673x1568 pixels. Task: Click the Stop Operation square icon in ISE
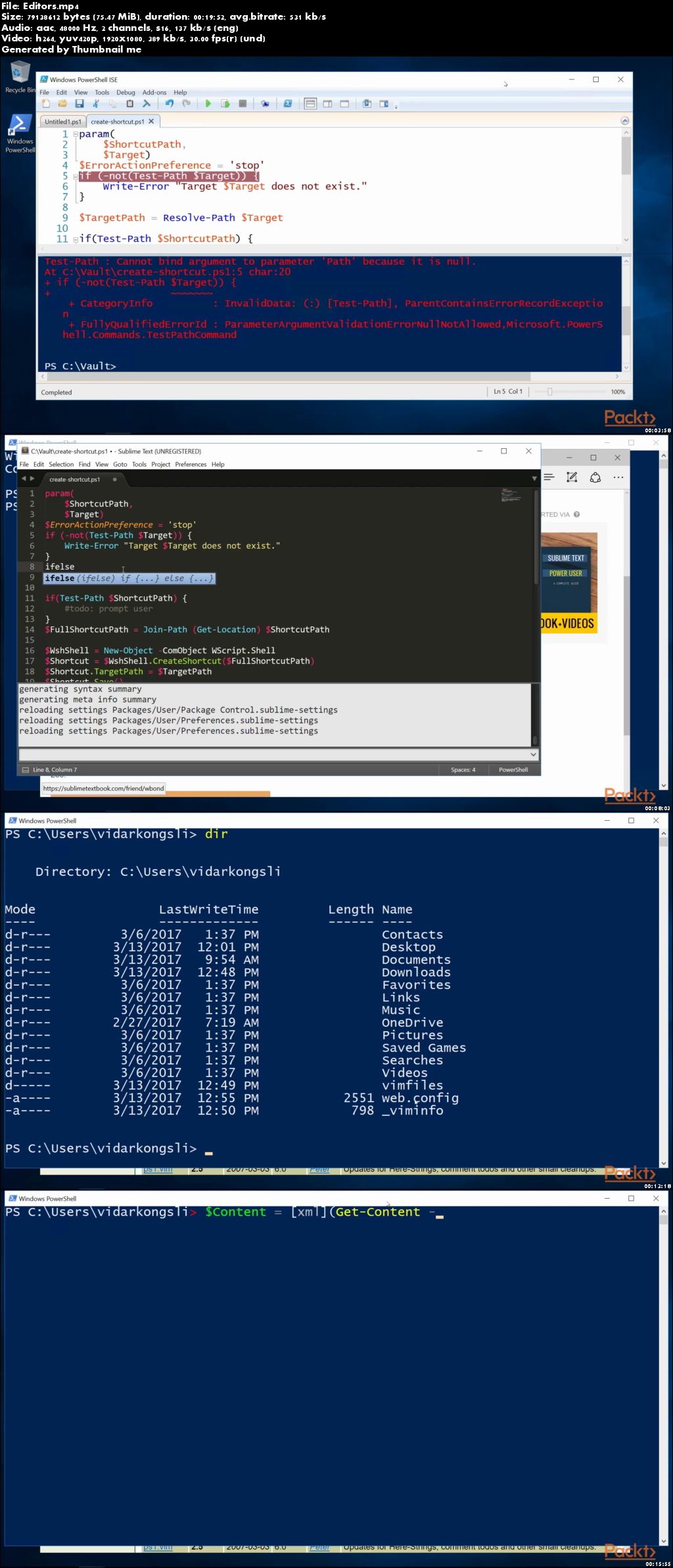[243, 104]
